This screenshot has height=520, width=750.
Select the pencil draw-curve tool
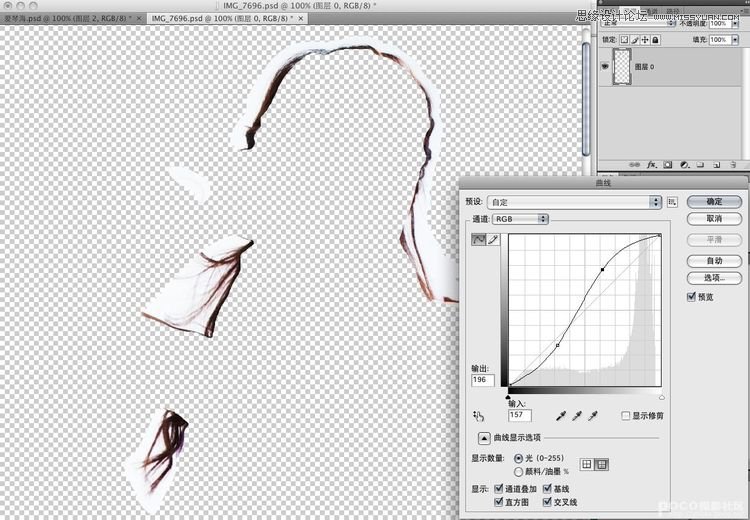pyautogui.click(x=493, y=240)
